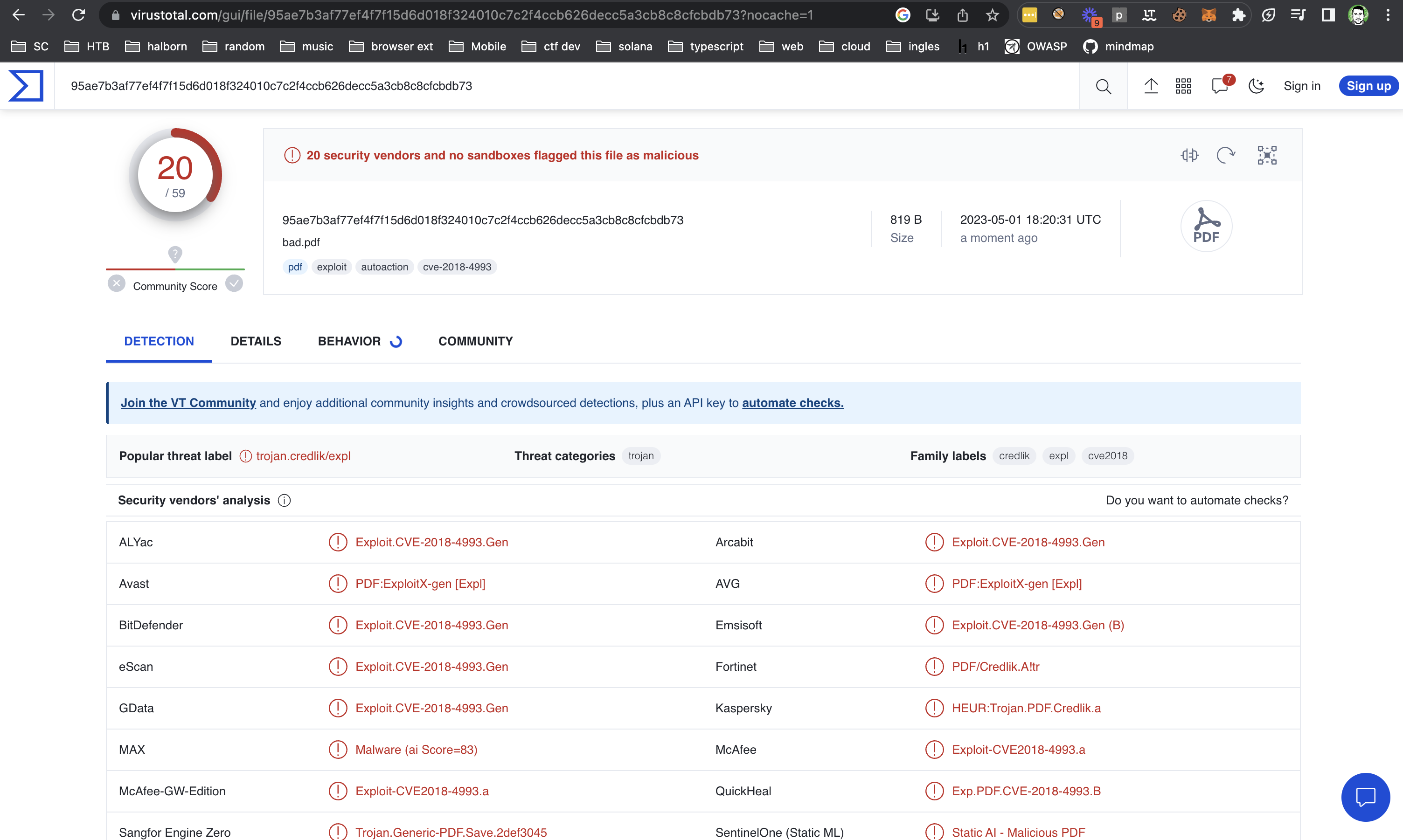Click the cve-2018-4993 tag
This screenshot has width=1403, height=840.
pos(457,267)
